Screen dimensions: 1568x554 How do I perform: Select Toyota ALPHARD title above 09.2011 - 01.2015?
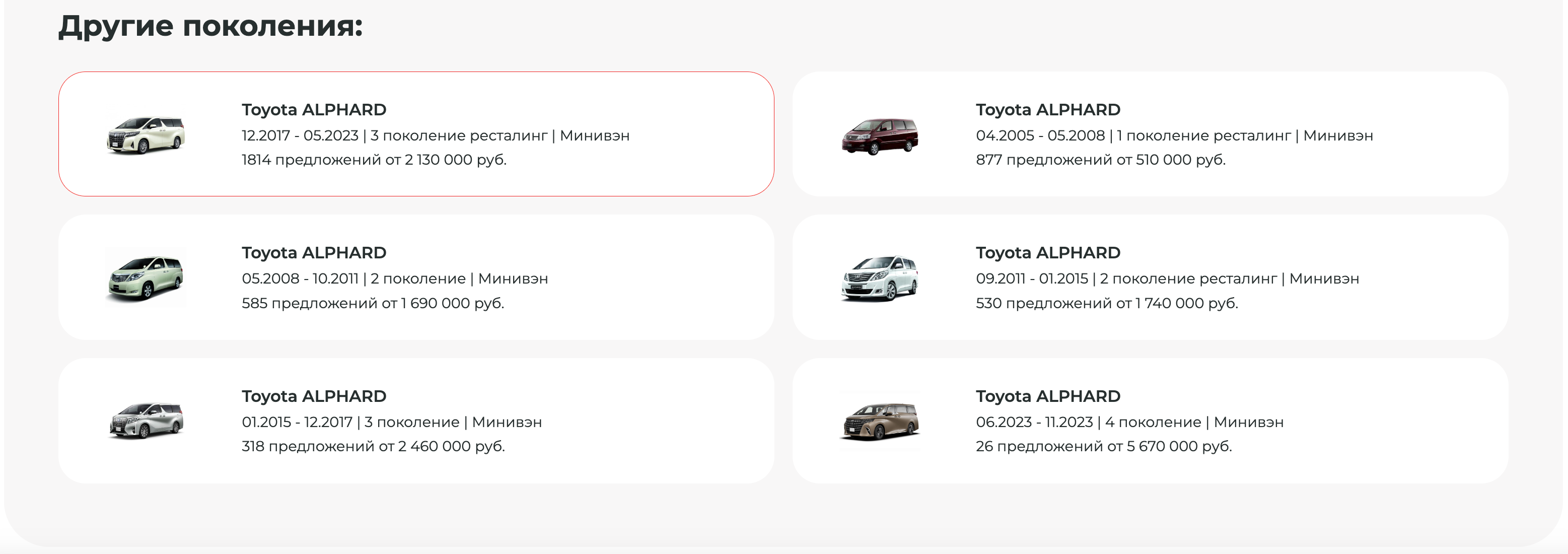1047,253
